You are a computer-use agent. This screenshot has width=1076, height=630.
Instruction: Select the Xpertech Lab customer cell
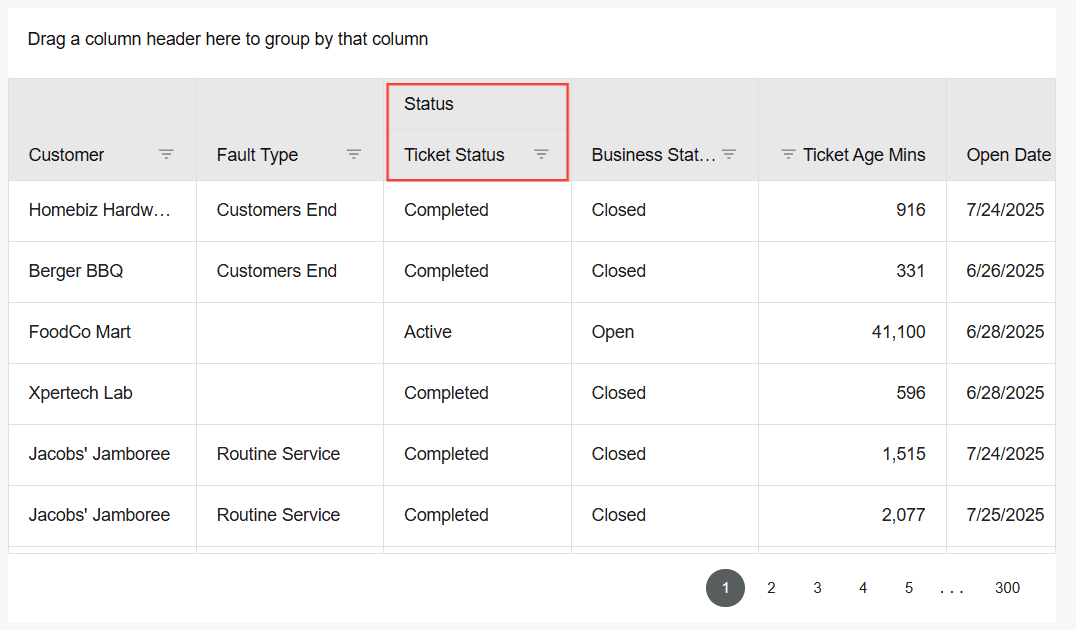coord(80,393)
